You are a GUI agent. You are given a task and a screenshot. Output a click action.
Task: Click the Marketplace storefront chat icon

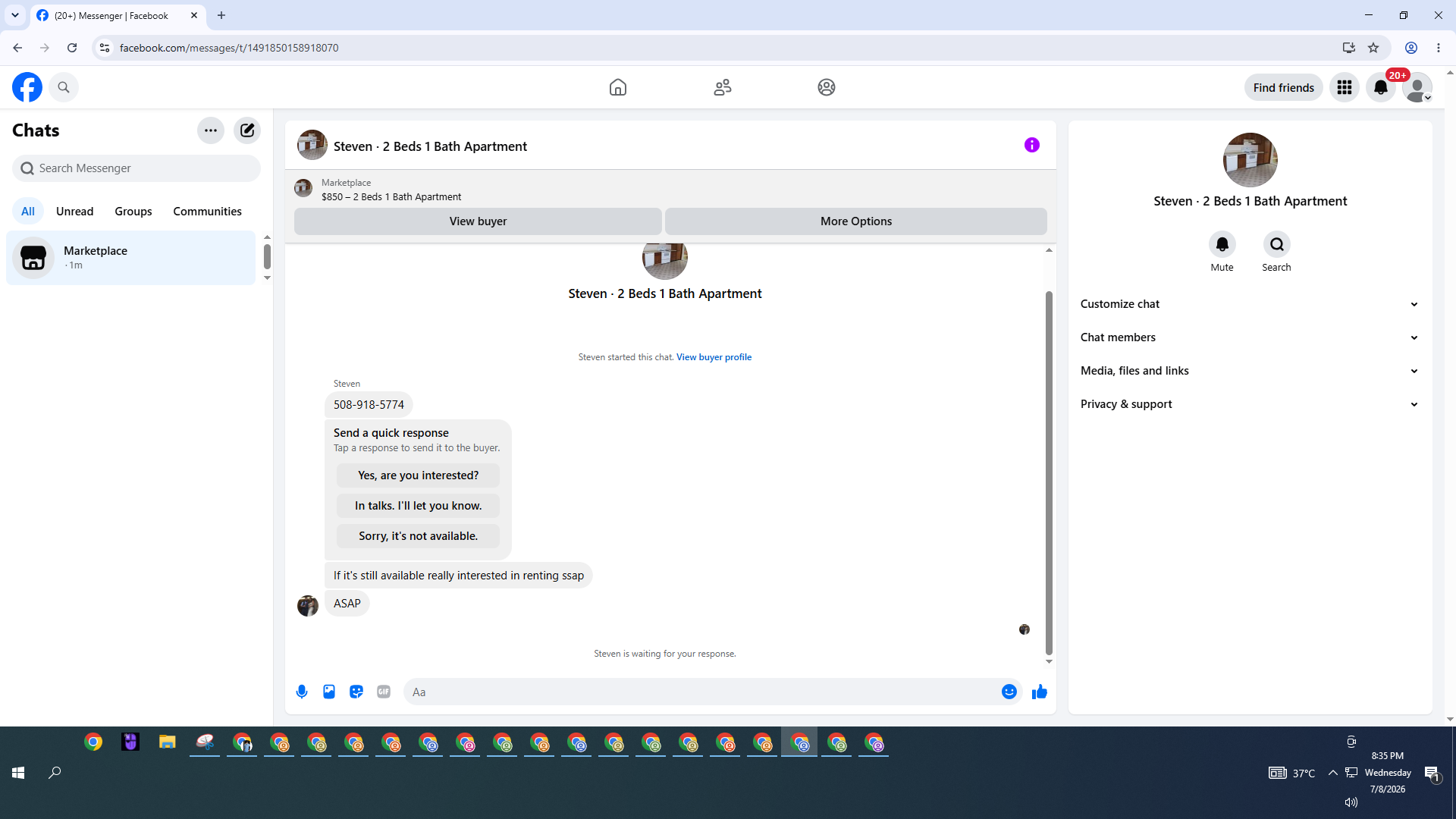(x=33, y=258)
